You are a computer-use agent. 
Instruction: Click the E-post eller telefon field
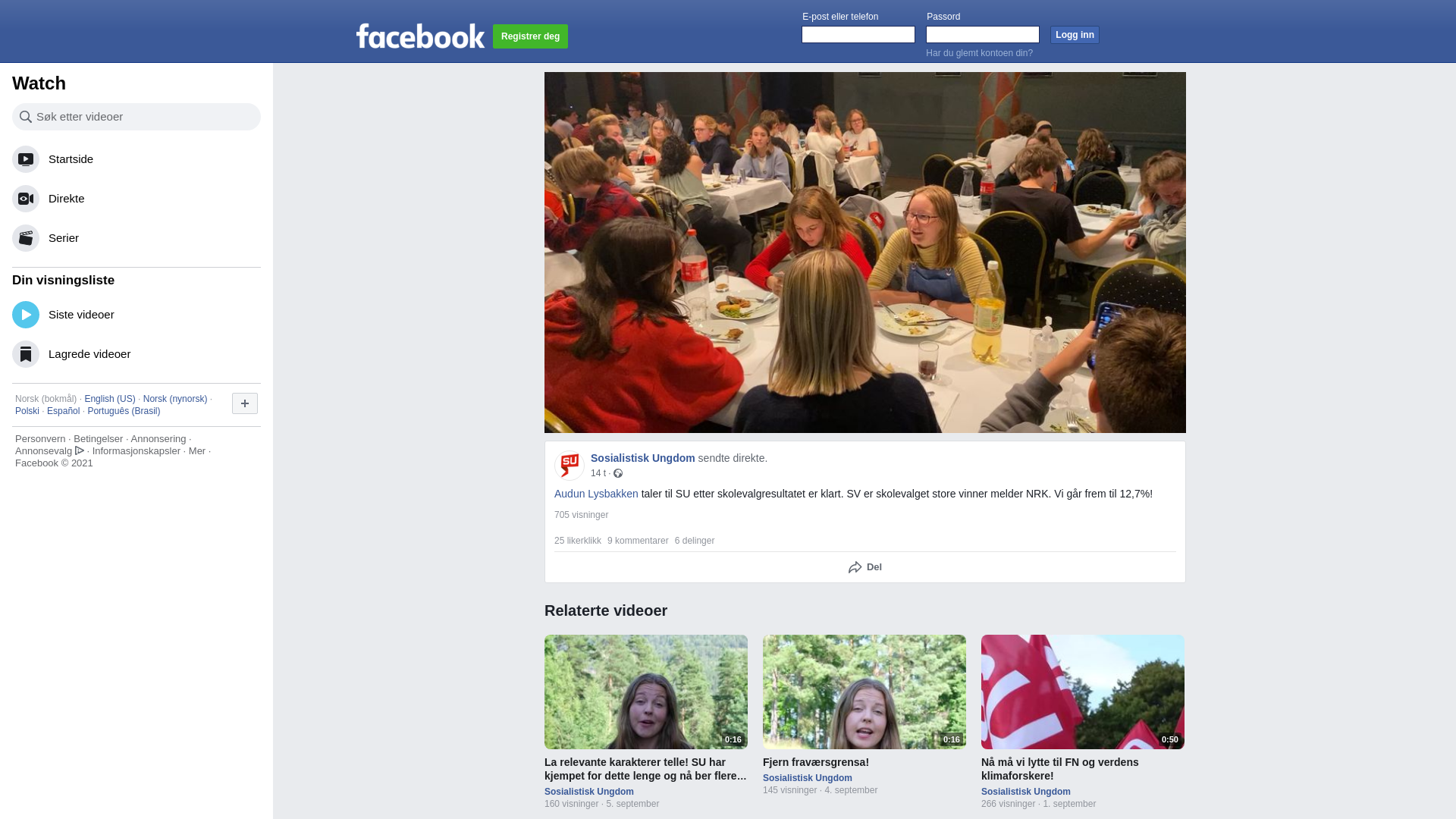pos(858,35)
